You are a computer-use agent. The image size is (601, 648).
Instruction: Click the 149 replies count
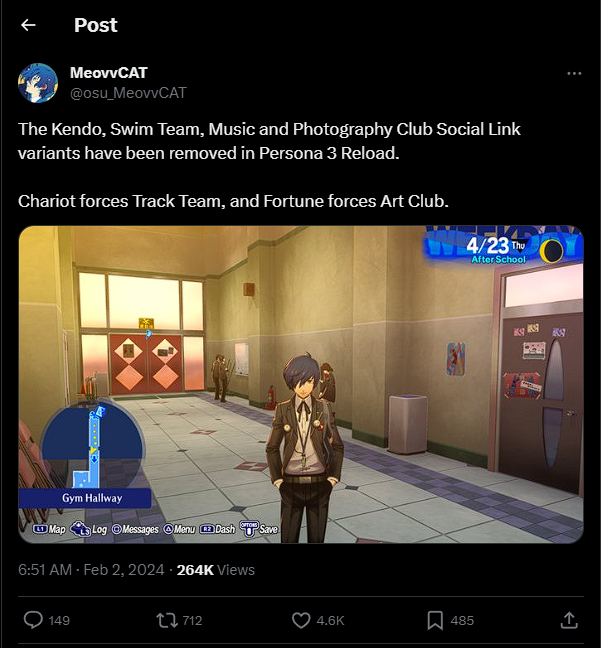tap(59, 620)
